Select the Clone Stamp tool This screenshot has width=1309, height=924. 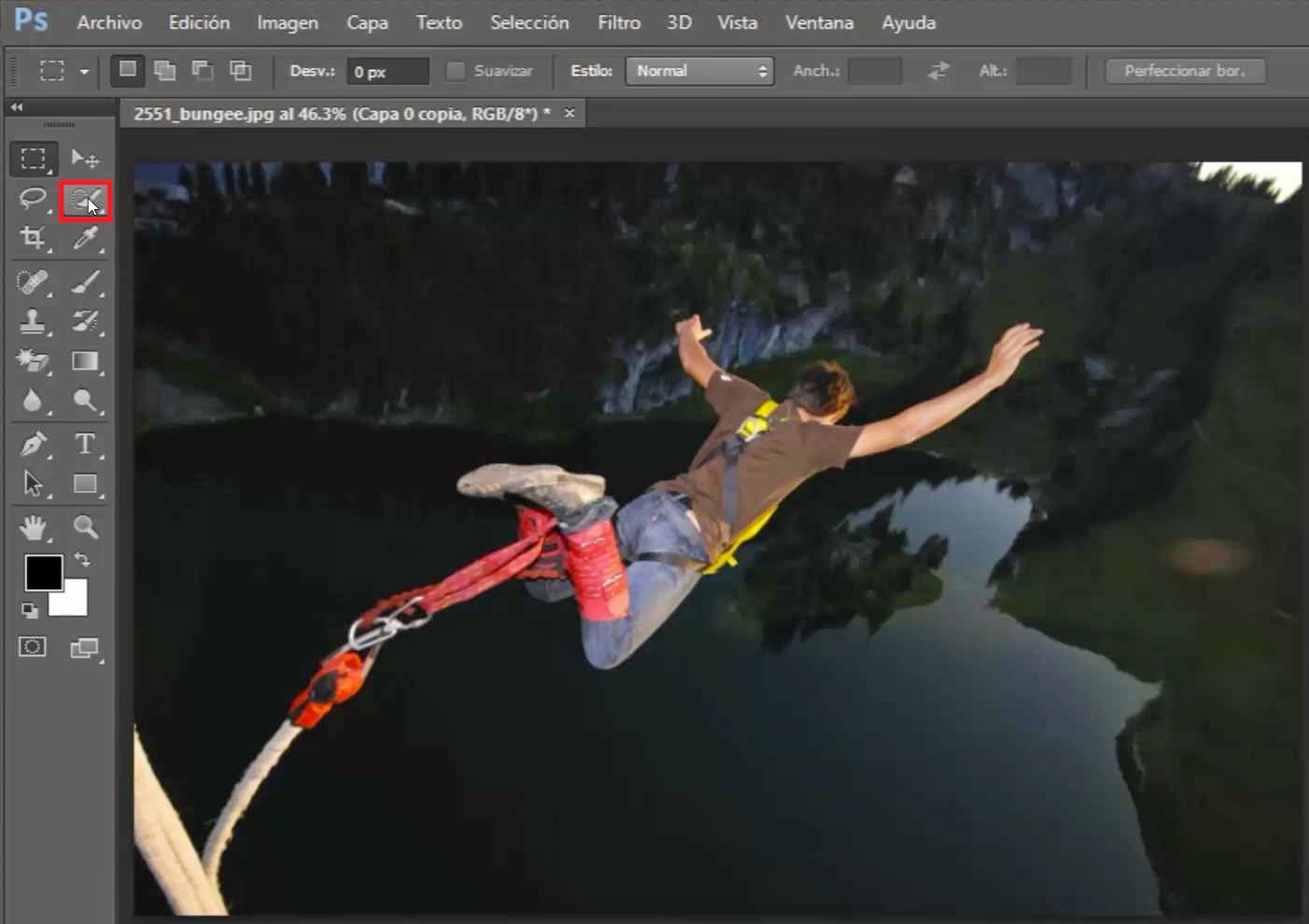pos(34,321)
